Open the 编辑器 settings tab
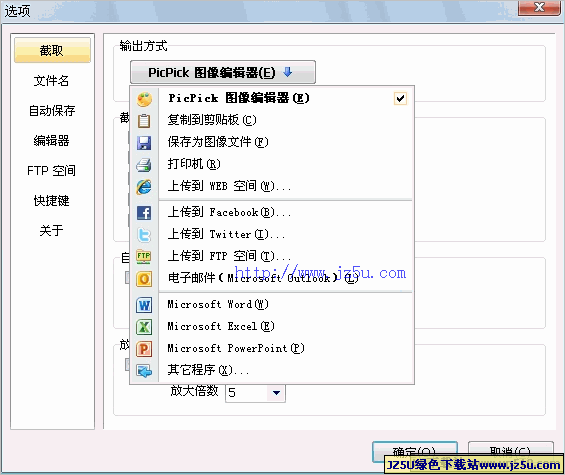The height and width of the screenshot is (475, 565). pos(52,141)
